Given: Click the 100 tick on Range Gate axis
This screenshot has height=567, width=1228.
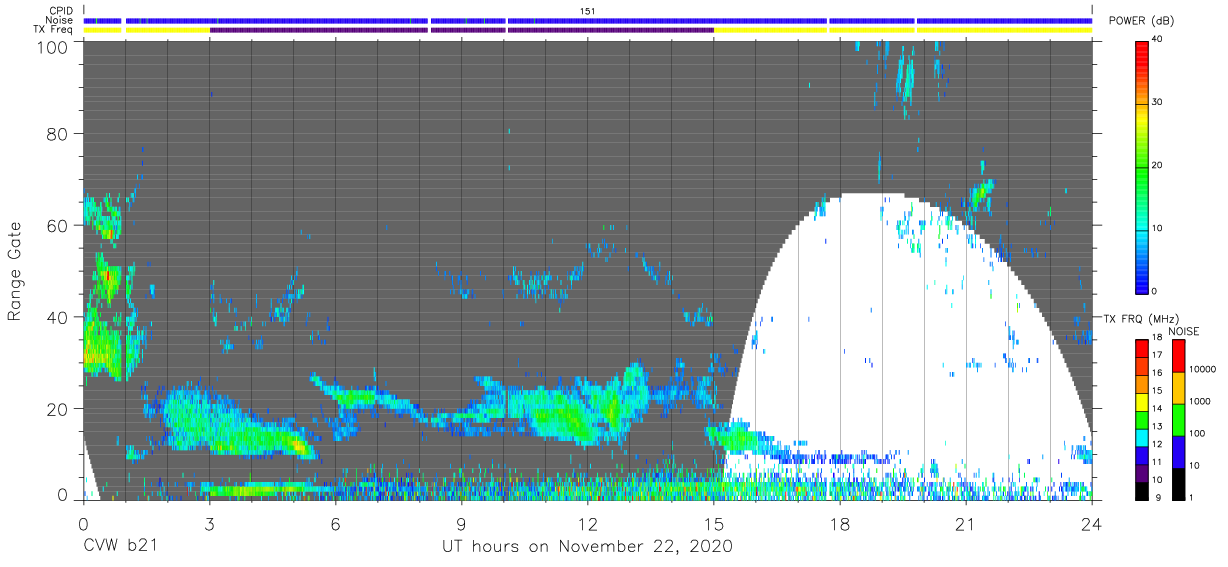Looking at the screenshot, I should click(x=54, y=47).
